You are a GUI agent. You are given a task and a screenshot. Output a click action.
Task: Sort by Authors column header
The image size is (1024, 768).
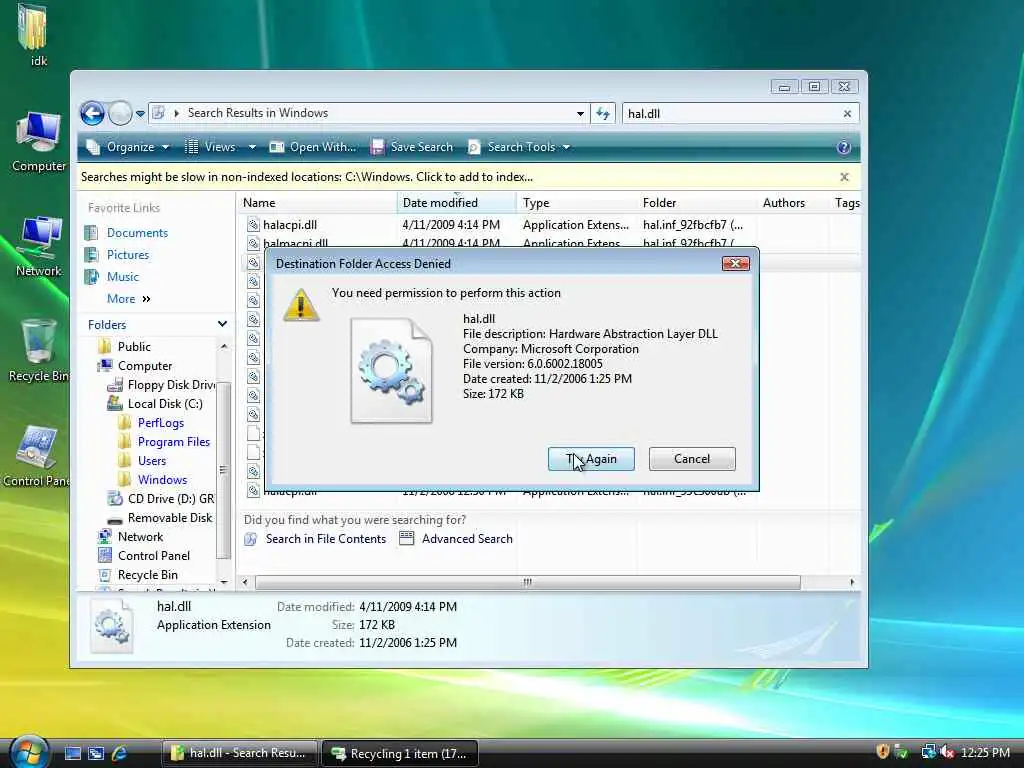pyautogui.click(x=792, y=203)
